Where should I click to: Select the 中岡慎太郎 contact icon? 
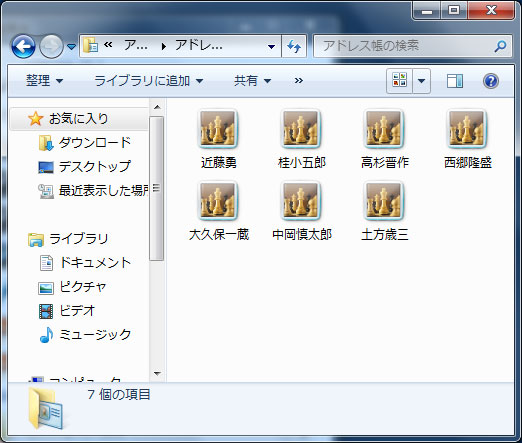tap(301, 201)
